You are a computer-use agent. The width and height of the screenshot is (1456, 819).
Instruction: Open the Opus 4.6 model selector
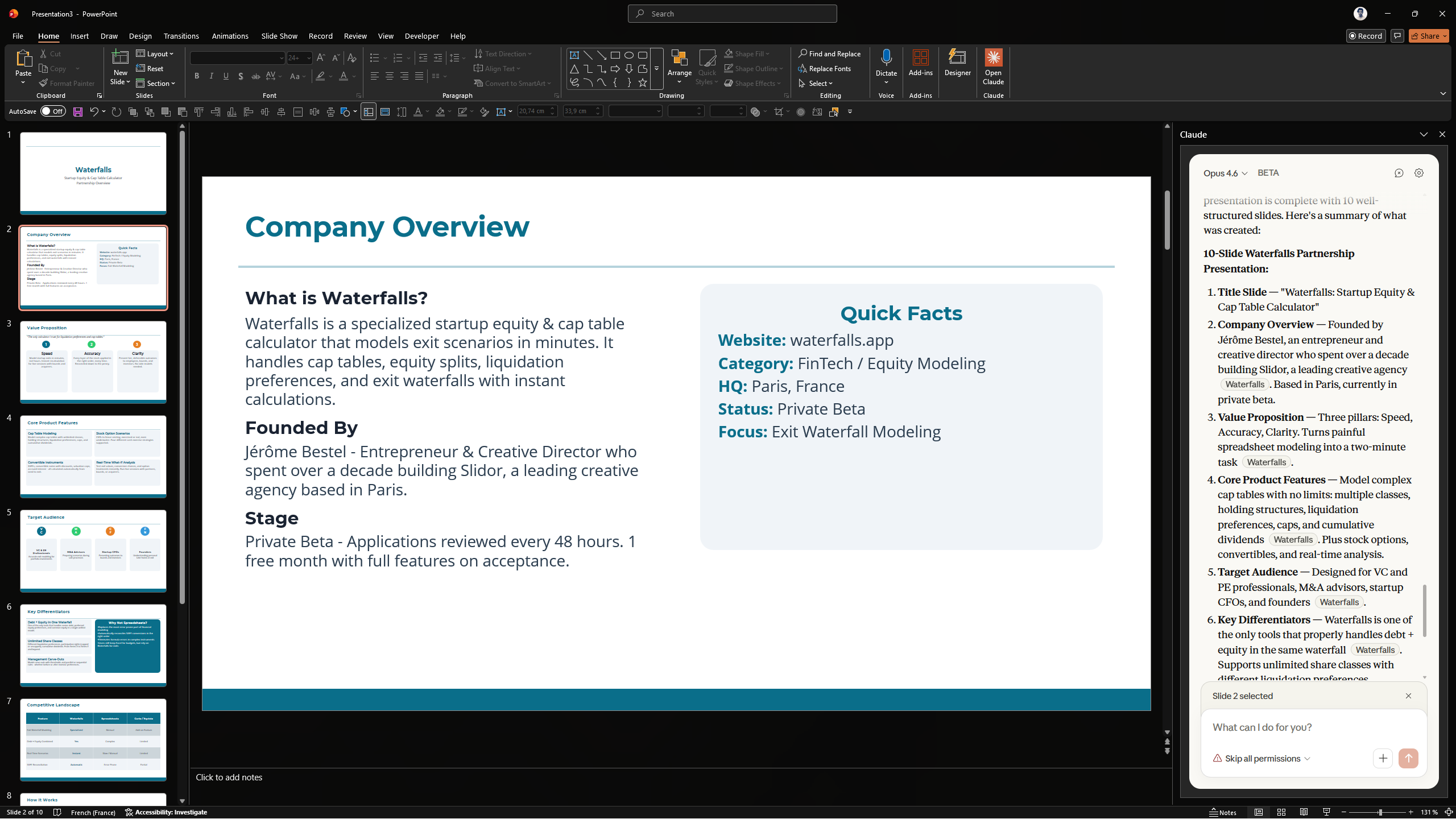click(x=1225, y=173)
